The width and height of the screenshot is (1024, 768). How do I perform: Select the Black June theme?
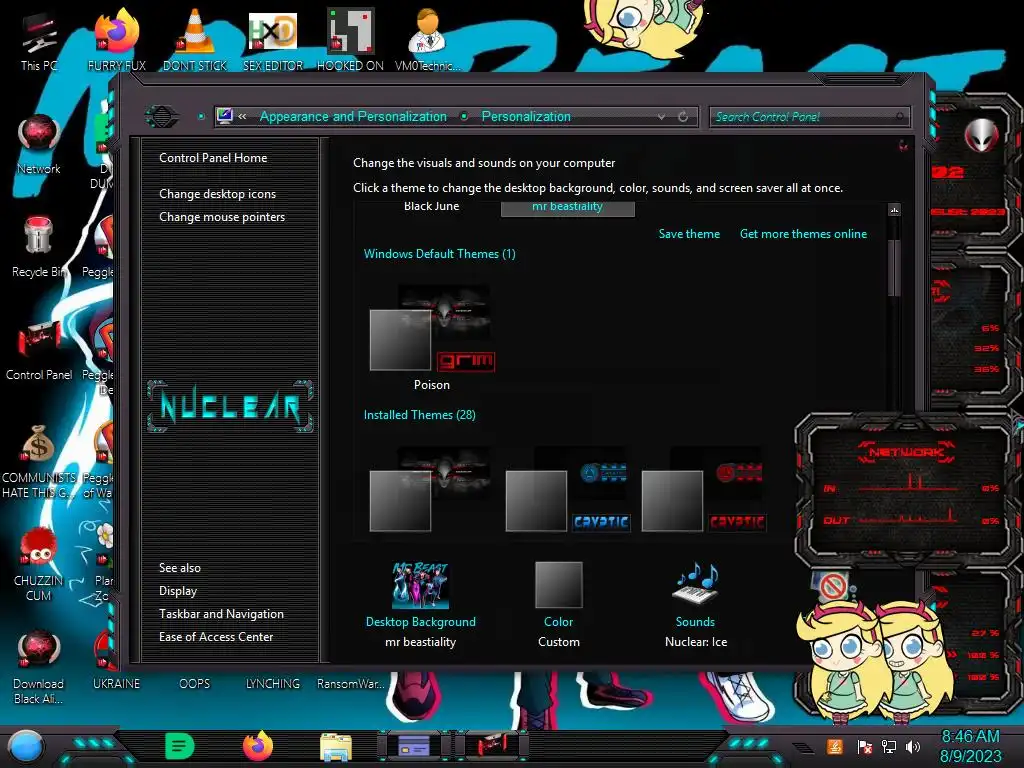point(431,206)
